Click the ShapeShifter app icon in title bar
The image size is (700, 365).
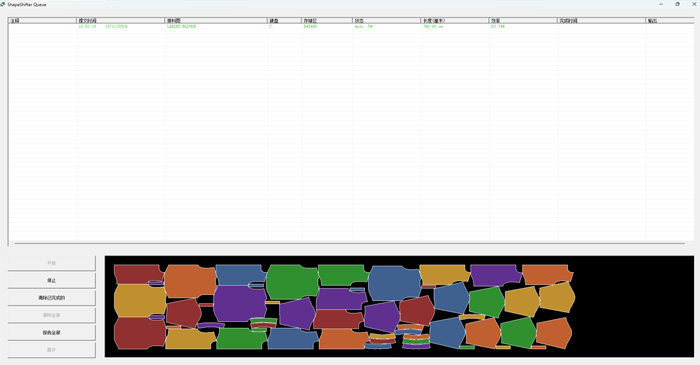tap(3, 4)
